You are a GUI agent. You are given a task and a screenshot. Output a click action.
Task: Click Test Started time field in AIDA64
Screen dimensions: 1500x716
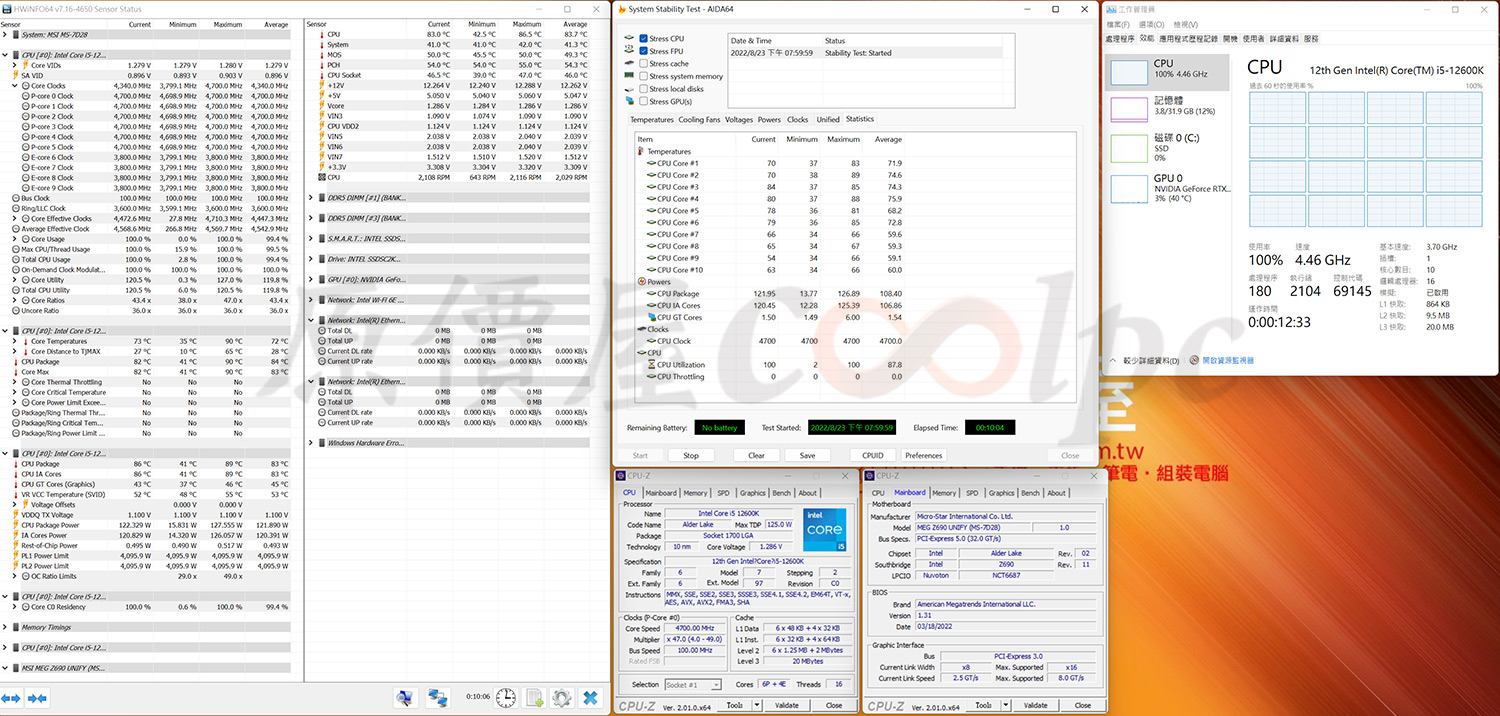click(x=852, y=427)
